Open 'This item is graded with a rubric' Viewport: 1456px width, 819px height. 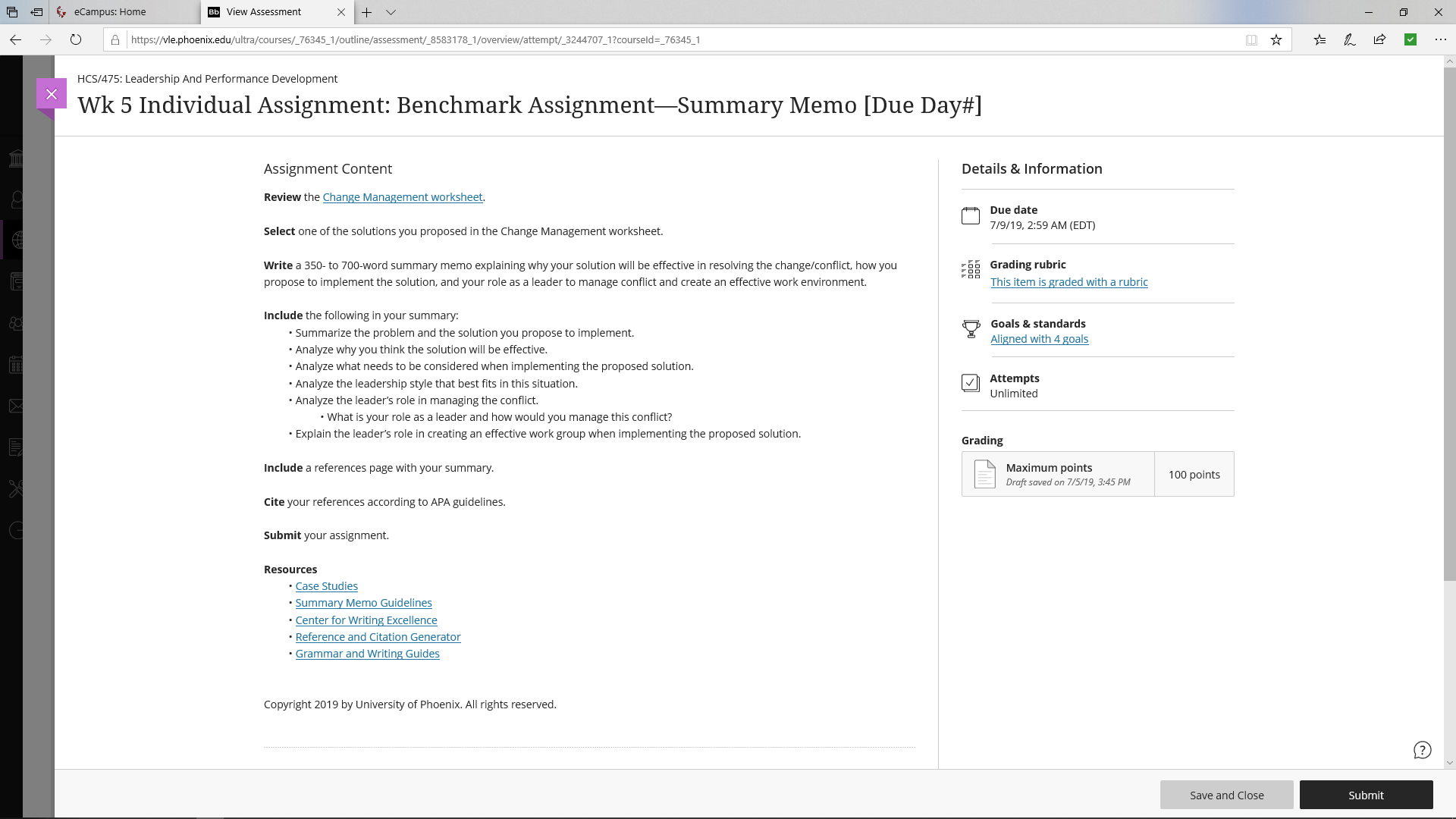[x=1068, y=282]
